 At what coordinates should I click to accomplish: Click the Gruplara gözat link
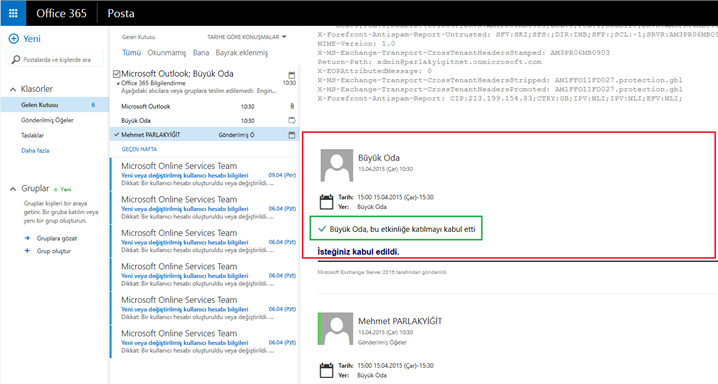[x=57, y=238]
